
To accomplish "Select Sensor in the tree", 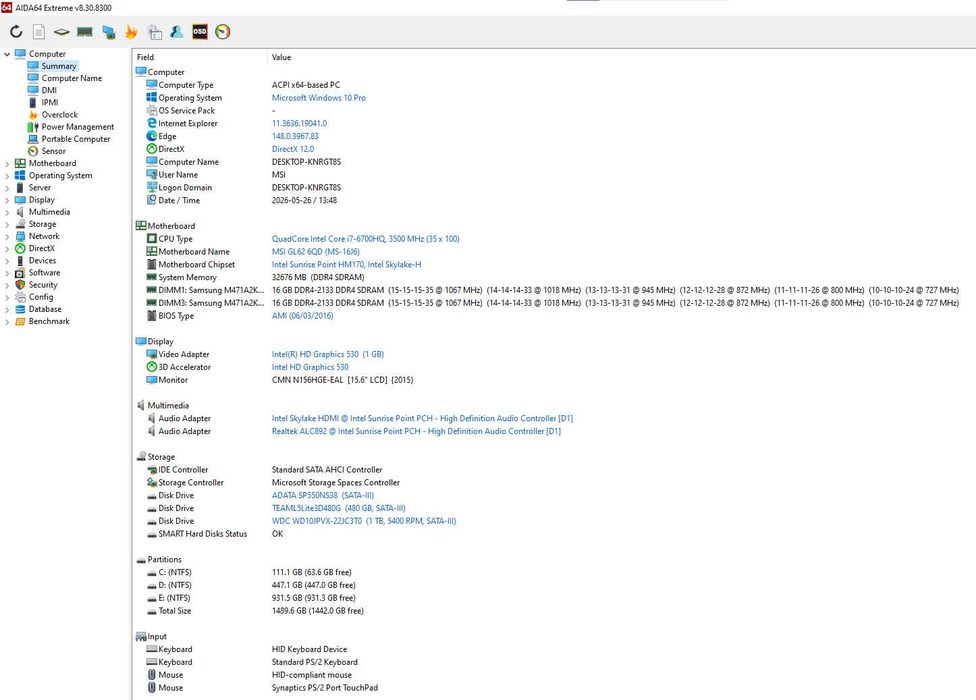I will tap(54, 151).
